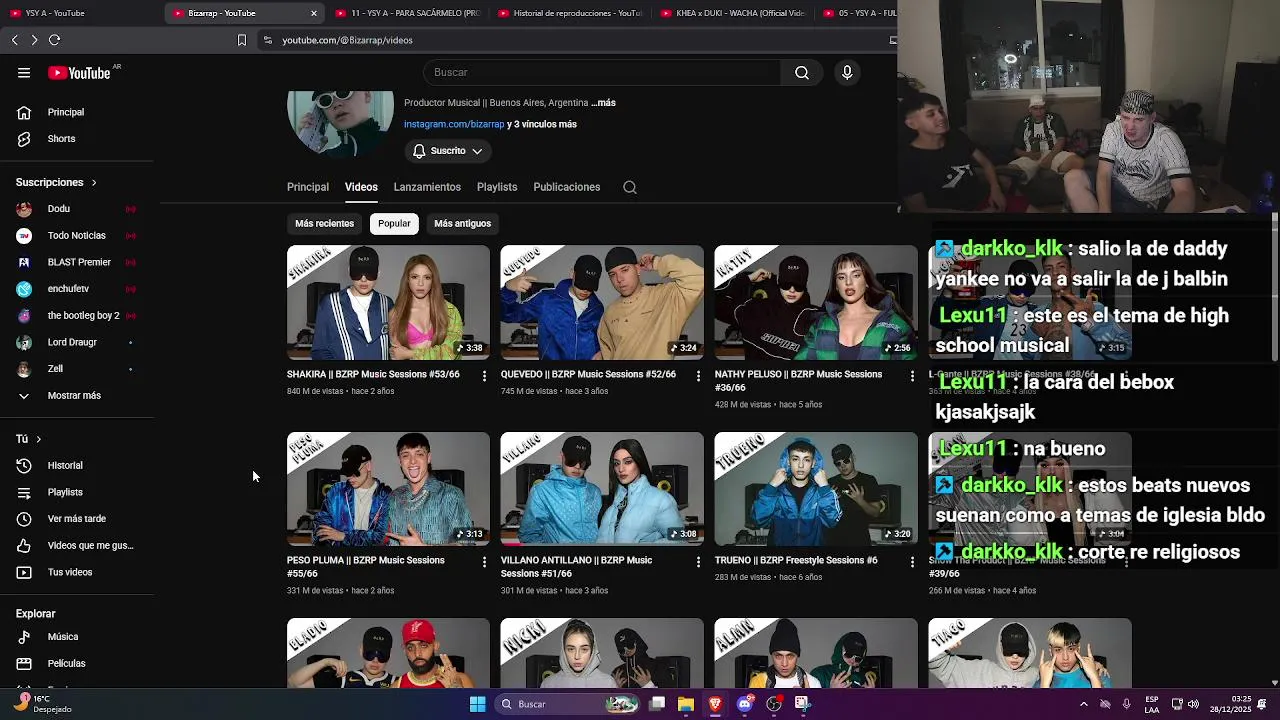Switch to the Playlists channel tab
The width and height of the screenshot is (1280, 720).
click(497, 187)
